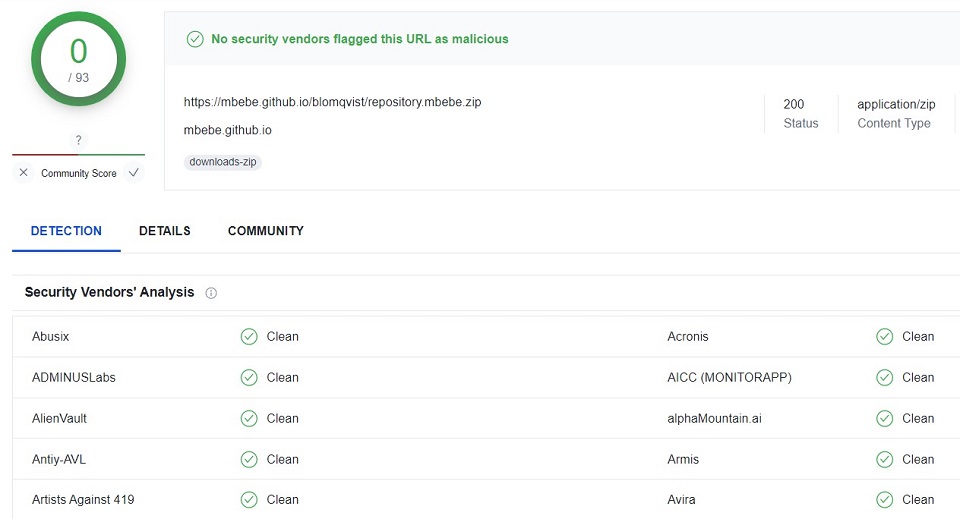This screenshot has width=960, height=519.
Task: Click the downloads-zip tag
Action: coord(223,162)
